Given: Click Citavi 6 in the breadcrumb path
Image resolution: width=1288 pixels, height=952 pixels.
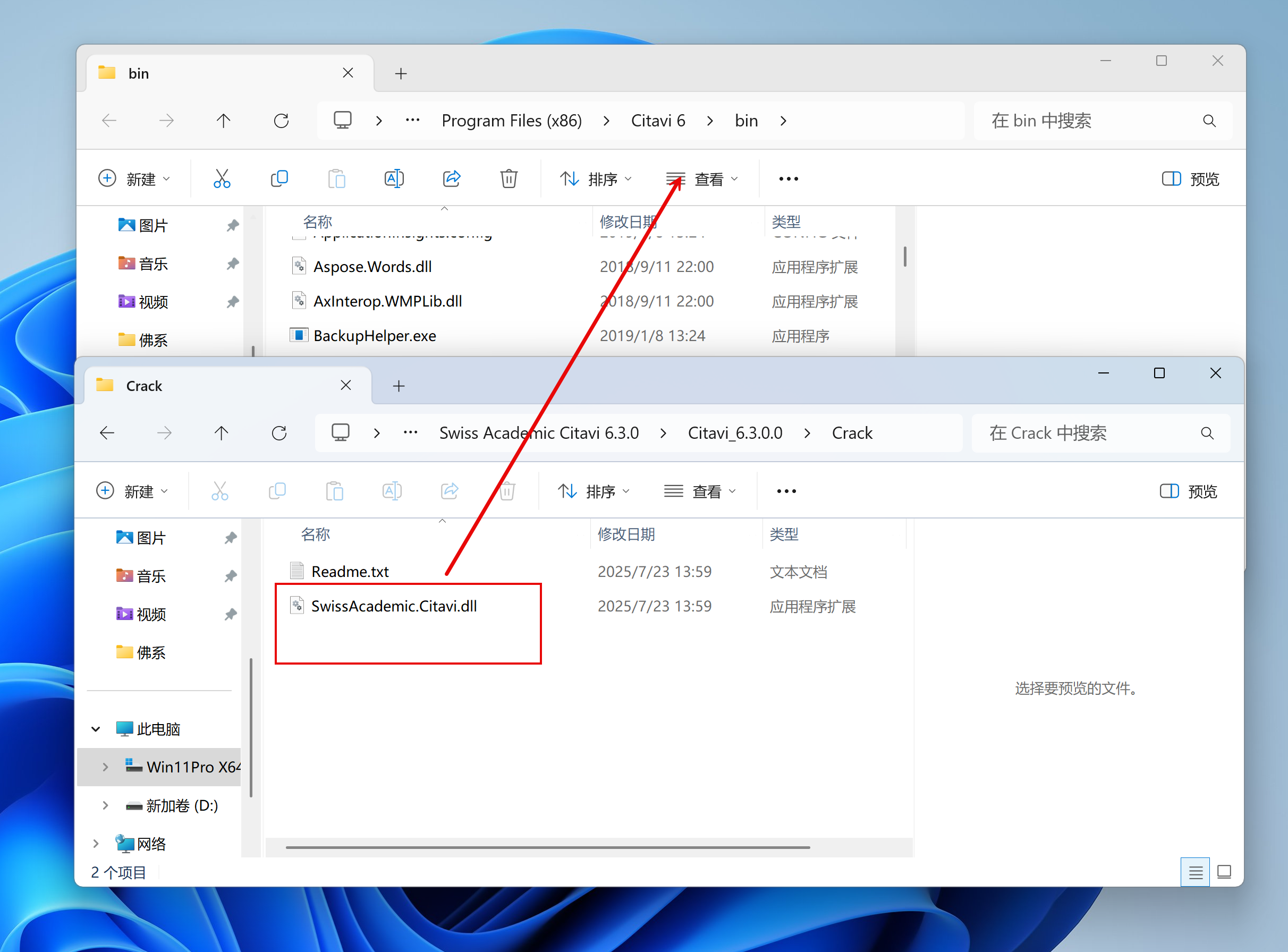Looking at the screenshot, I should coord(658,121).
